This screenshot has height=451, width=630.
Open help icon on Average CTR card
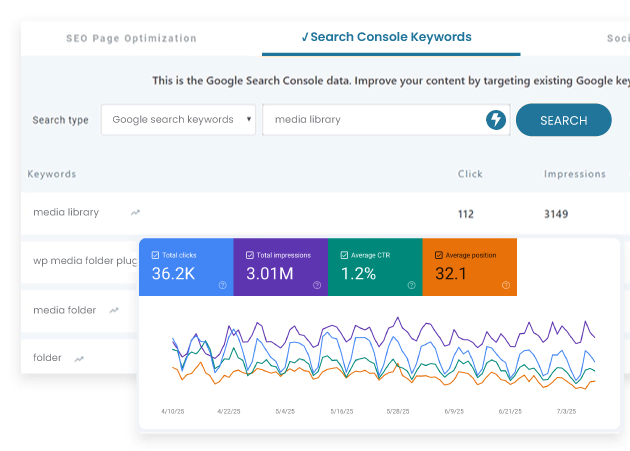(x=411, y=285)
